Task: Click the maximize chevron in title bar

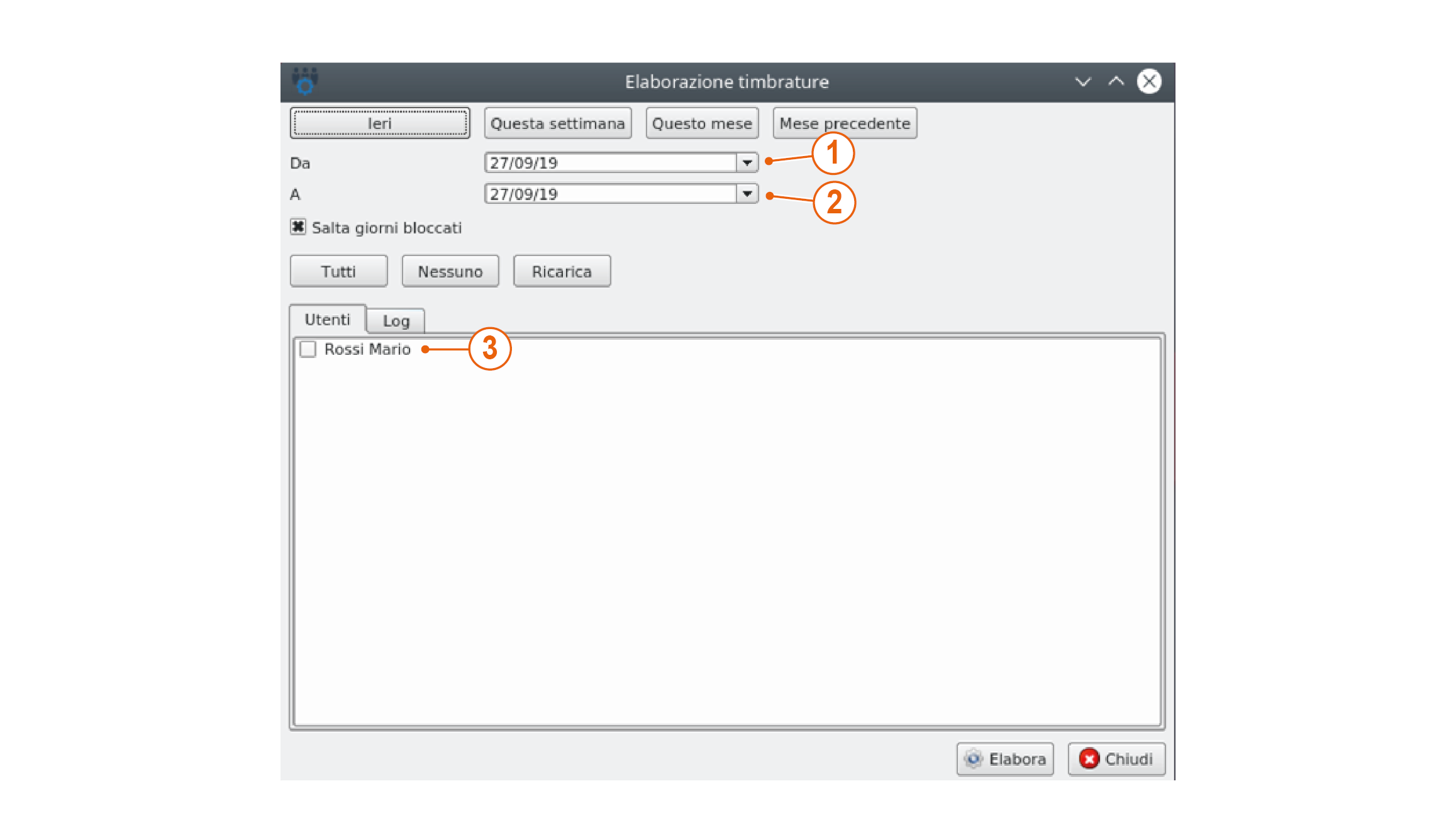Action: (x=1116, y=82)
